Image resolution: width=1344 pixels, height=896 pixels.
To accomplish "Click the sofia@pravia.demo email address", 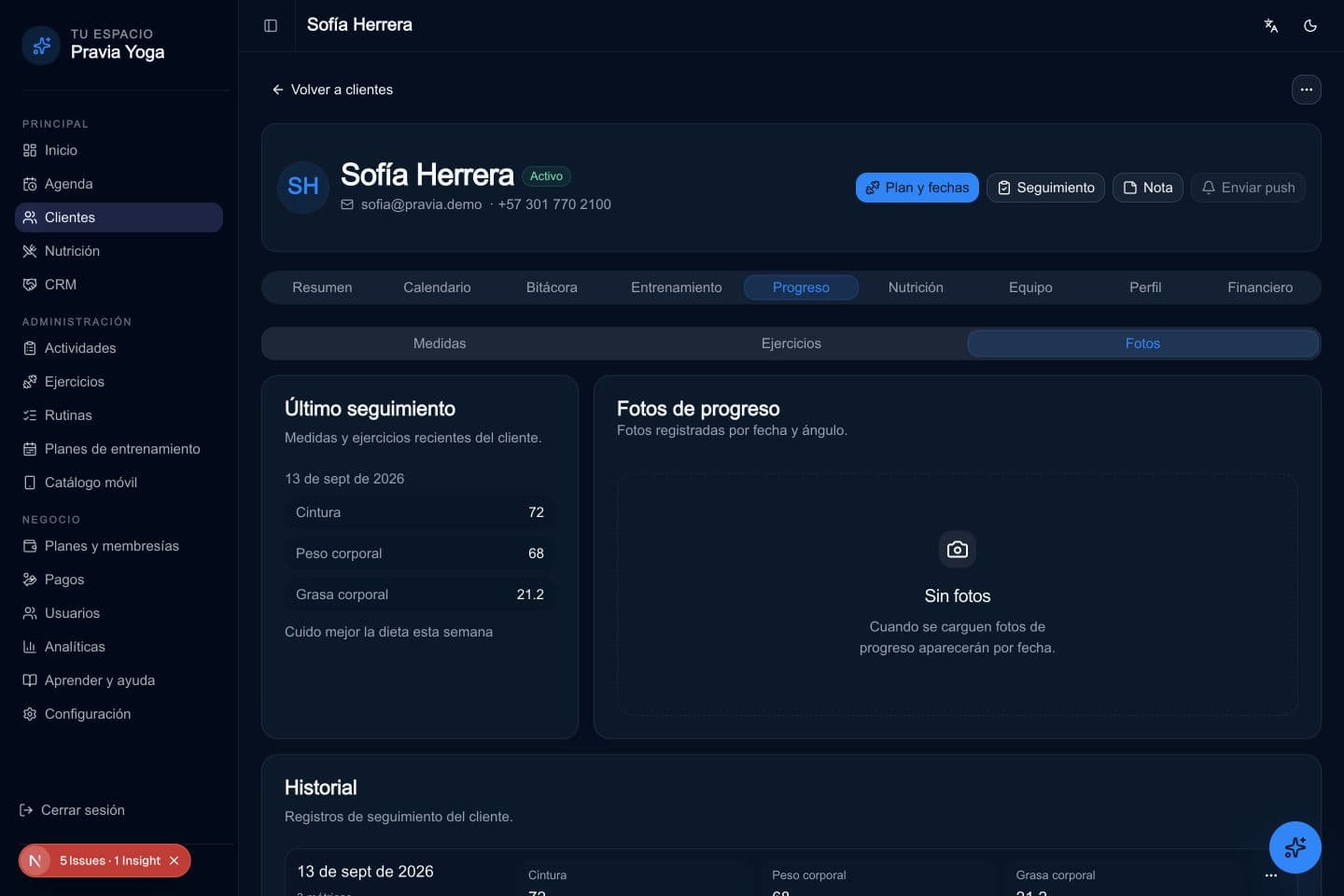I will tap(421, 204).
